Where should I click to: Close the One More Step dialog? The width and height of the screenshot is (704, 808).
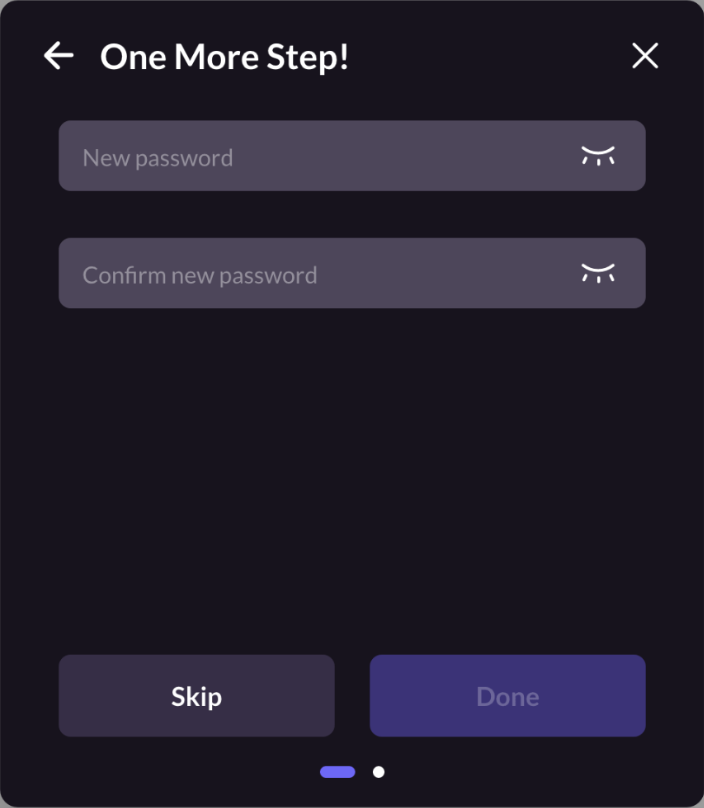(645, 56)
